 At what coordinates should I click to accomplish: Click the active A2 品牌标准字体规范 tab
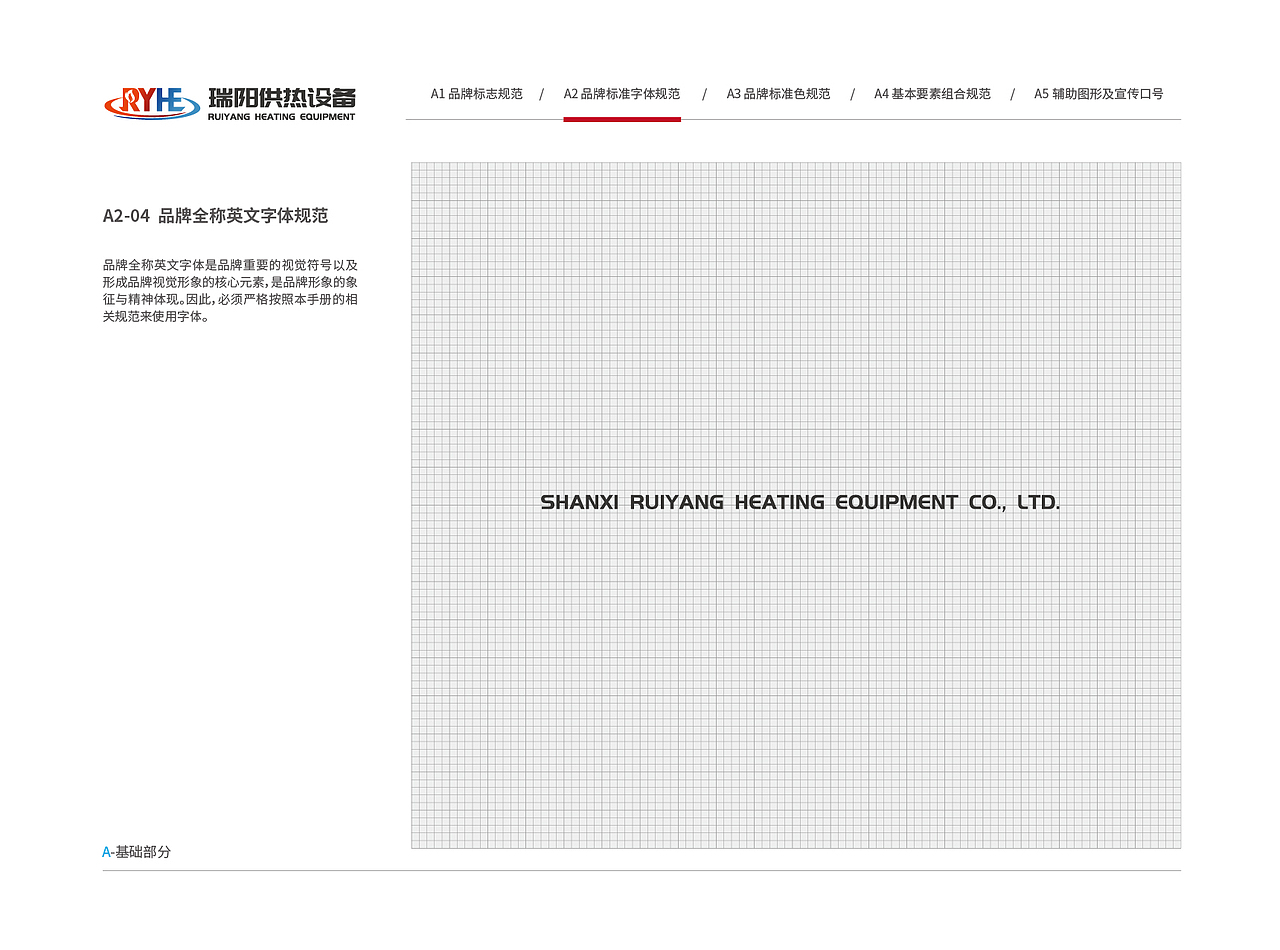tap(621, 93)
